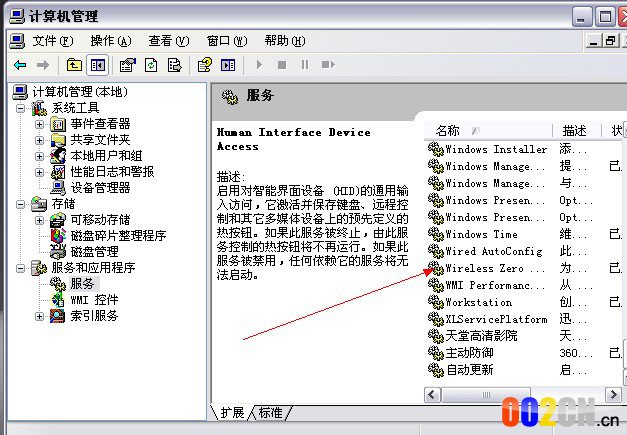This screenshot has width=627, height=435.
Task: Select the Wired AutoConfig service
Action: [494, 251]
